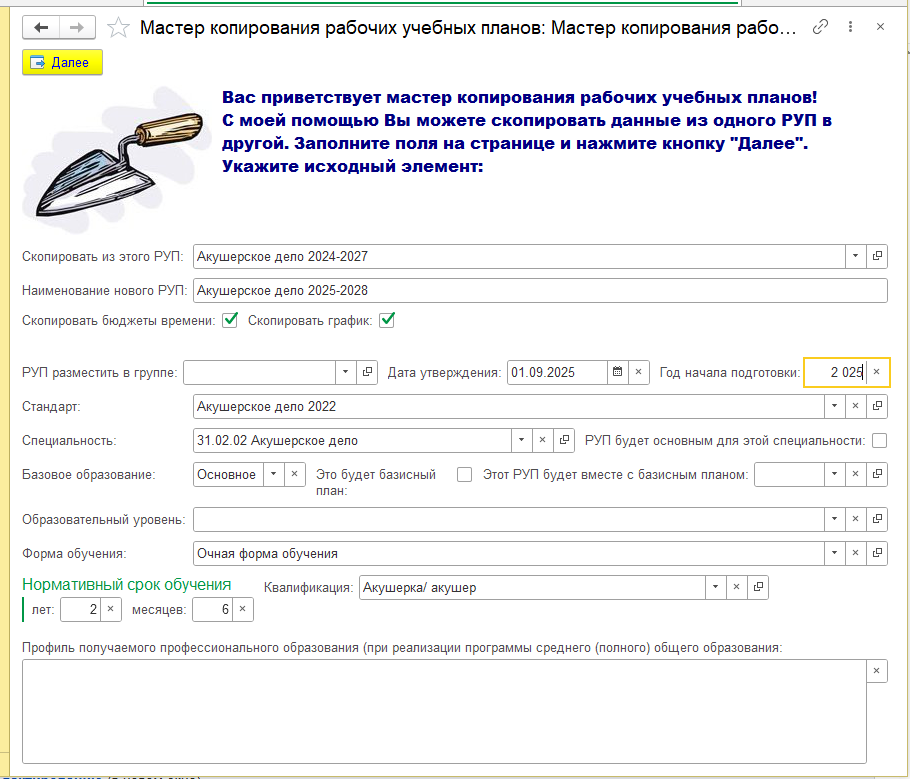This screenshot has width=910, height=779.
Task: Open the Стандарт record with open icon
Action: (x=877, y=407)
